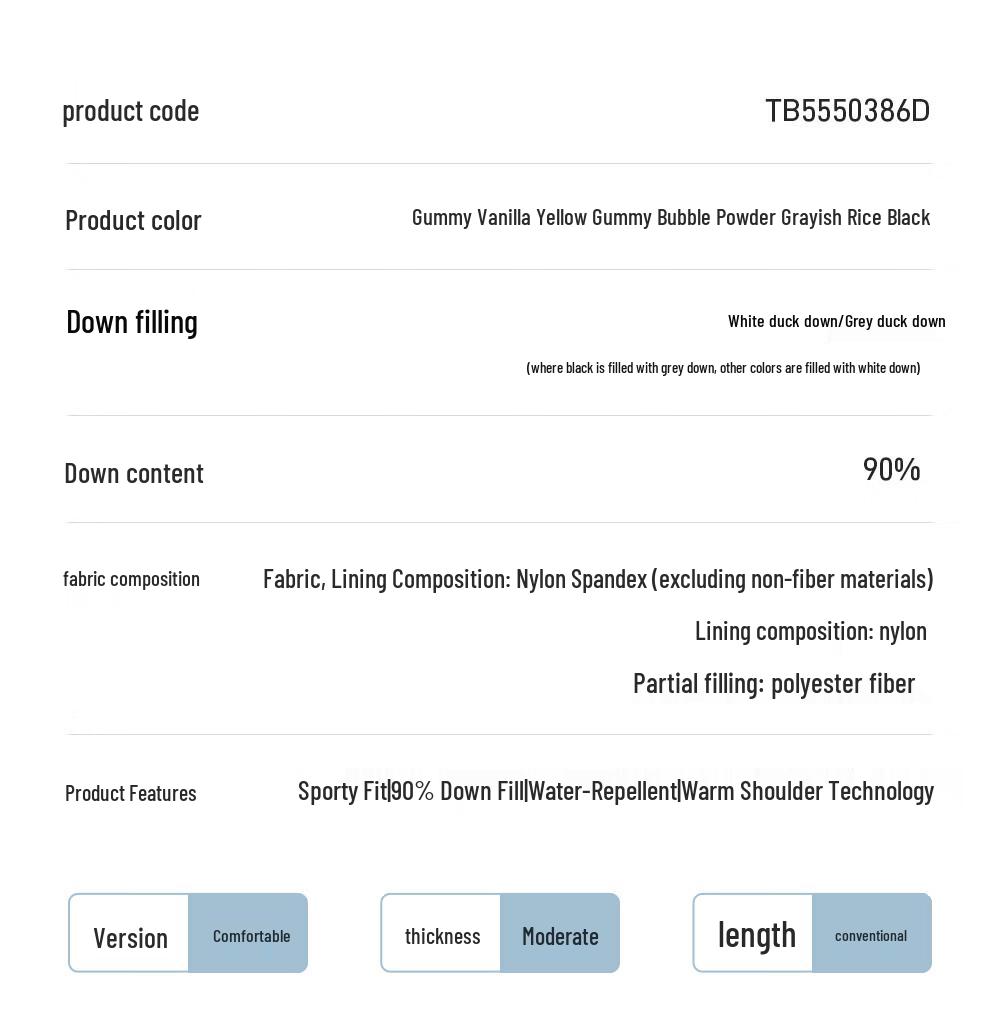Viewport: 1000px width, 1010px height.
Task: Select the "Moderate" thickness badge
Action: click(560, 936)
